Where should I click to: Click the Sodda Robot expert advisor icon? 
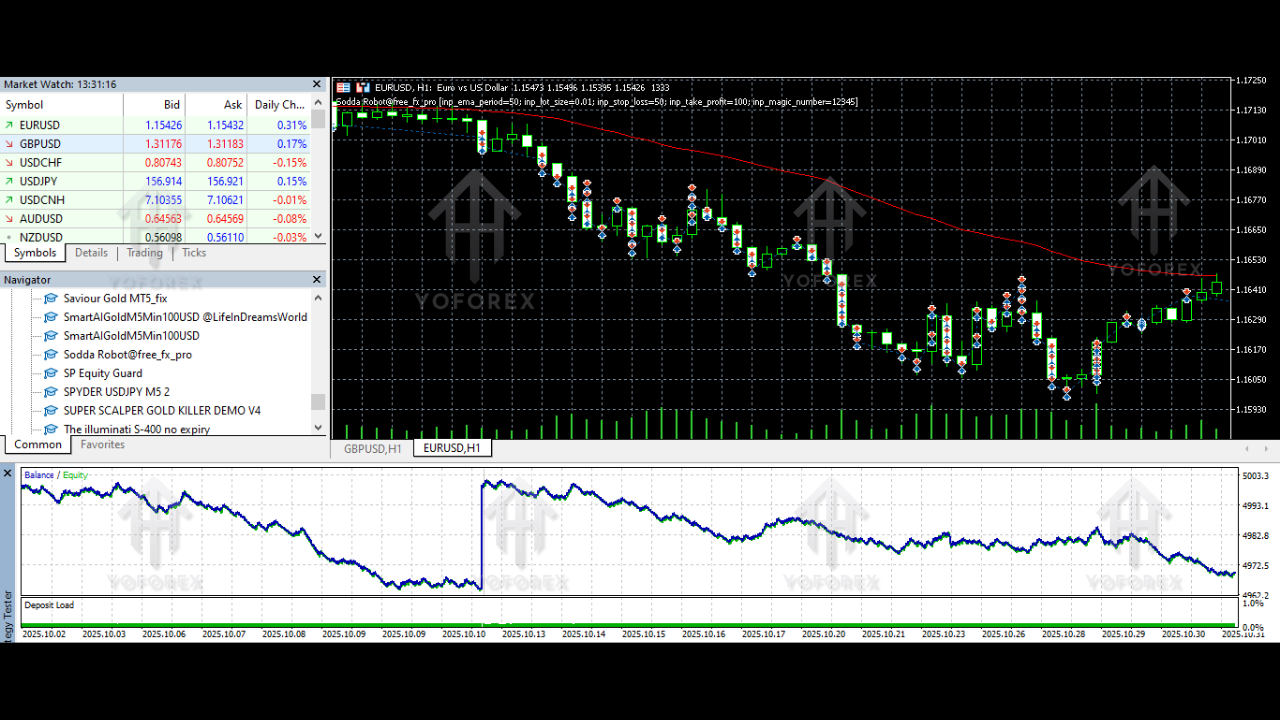pos(51,355)
